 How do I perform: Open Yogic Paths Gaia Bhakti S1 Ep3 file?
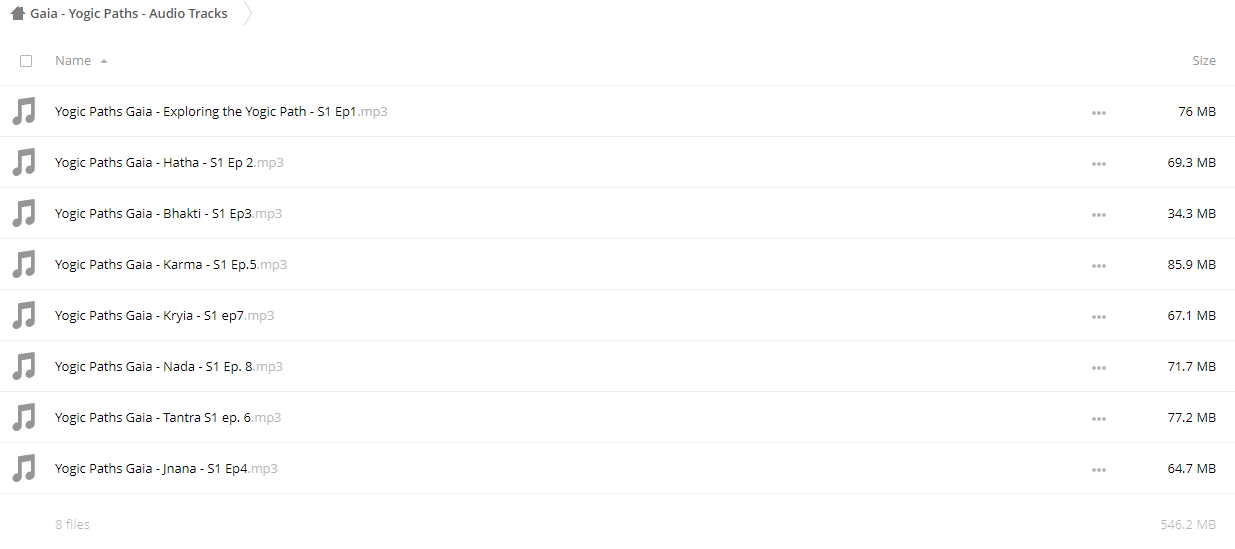168,213
